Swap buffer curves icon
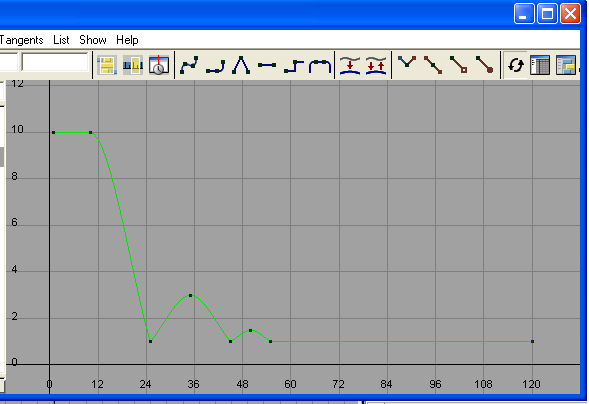The image size is (589, 404). [x=376, y=65]
